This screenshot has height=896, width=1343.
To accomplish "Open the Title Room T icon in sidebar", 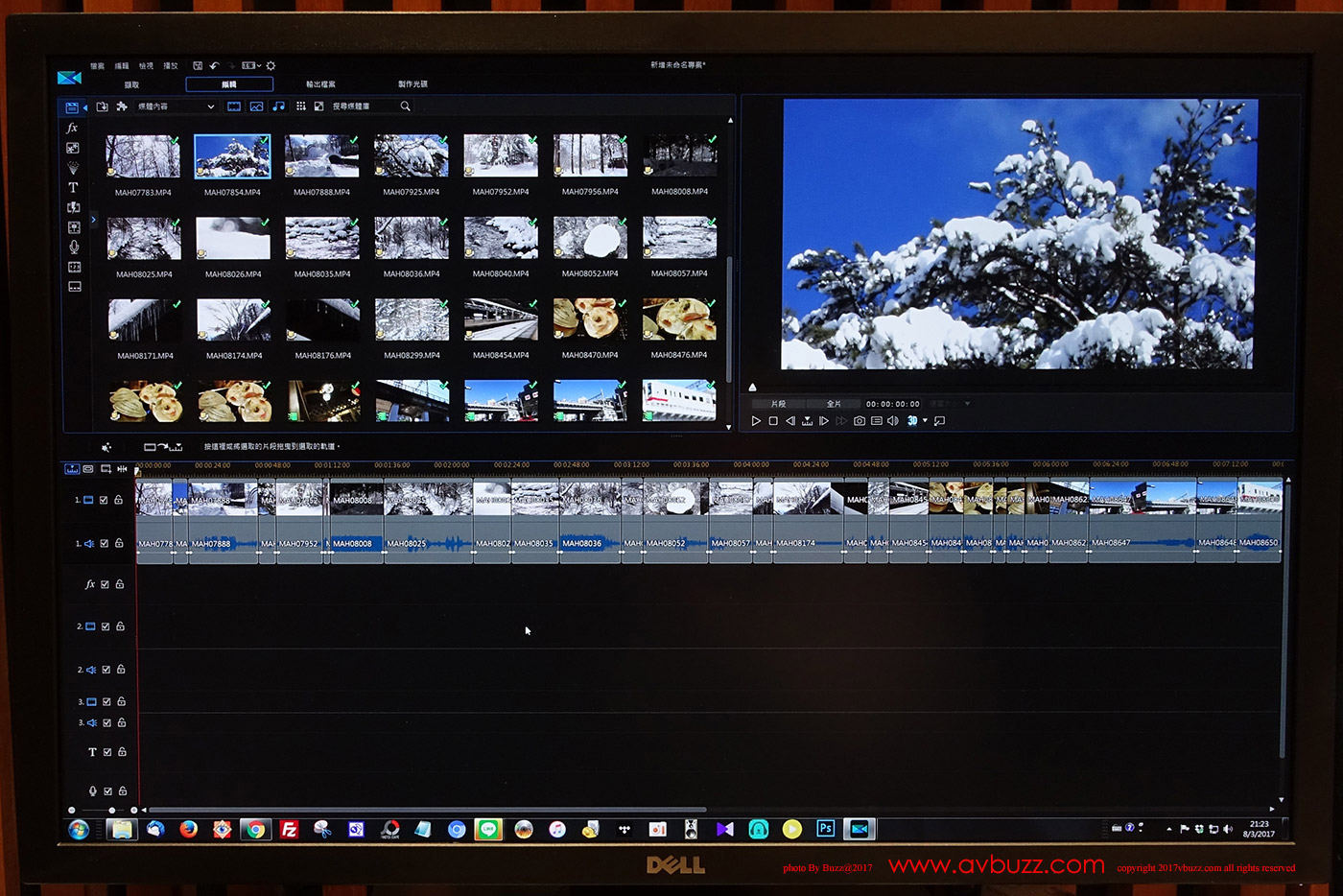I will 73,188.
